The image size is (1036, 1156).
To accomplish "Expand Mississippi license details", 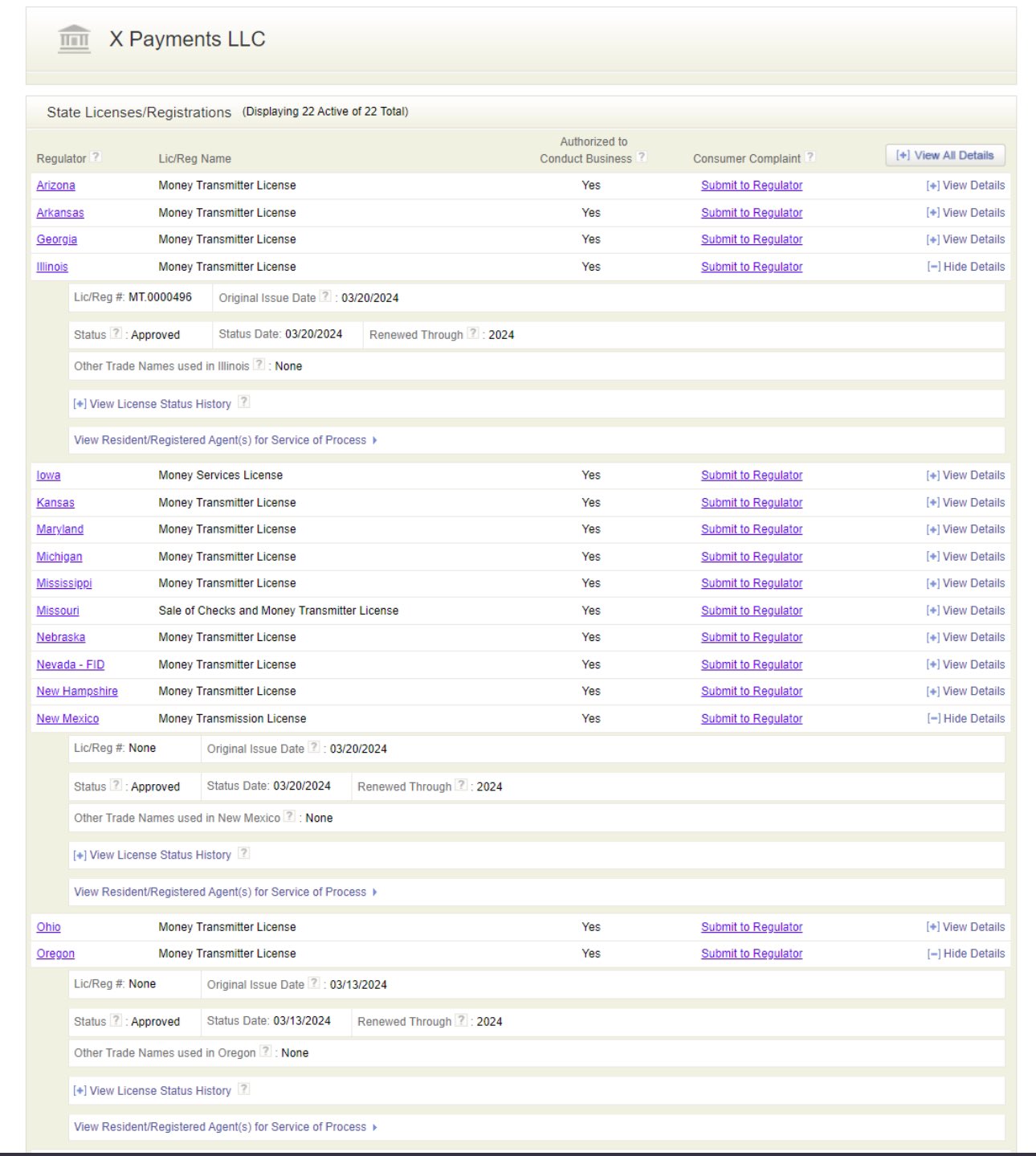I will [965, 583].
